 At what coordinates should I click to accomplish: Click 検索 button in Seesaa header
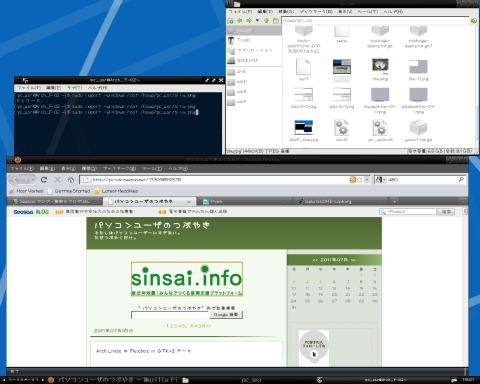[446, 212]
